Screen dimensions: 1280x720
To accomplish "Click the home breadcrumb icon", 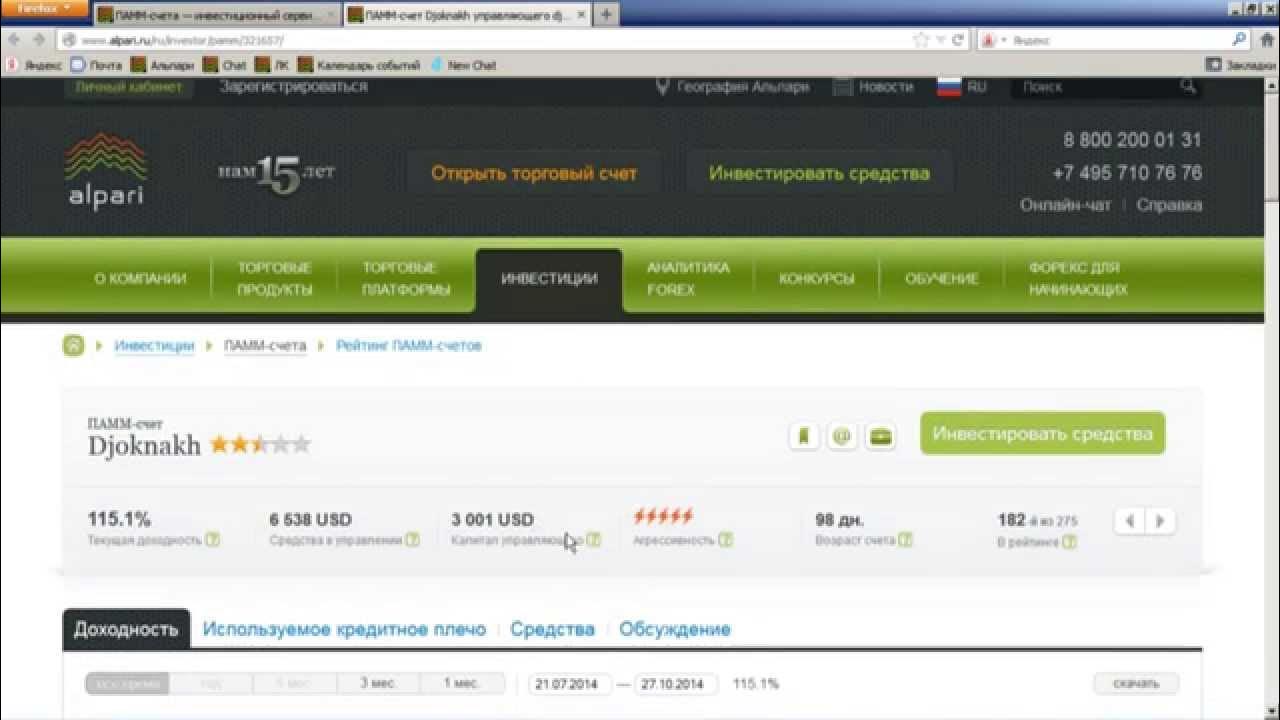I will [73, 346].
